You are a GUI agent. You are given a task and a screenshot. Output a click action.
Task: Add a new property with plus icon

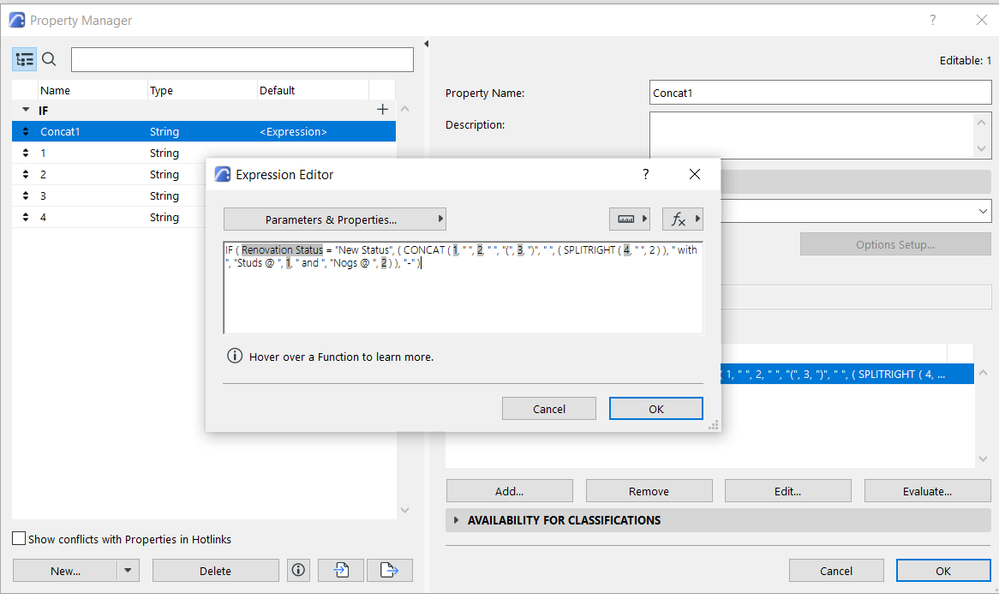pos(382,110)
